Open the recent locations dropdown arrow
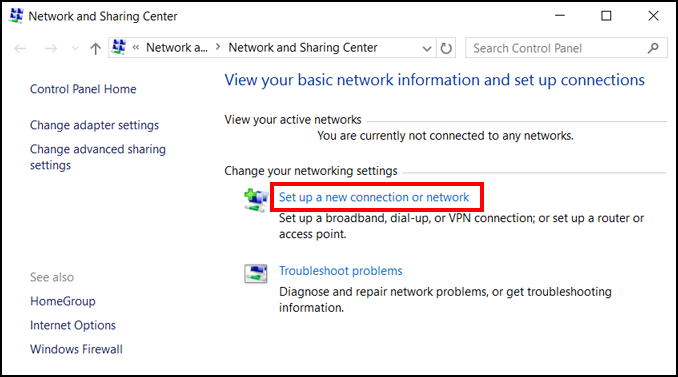The height and width of the screenshot is (377, 678). click(x=75, y=48)
